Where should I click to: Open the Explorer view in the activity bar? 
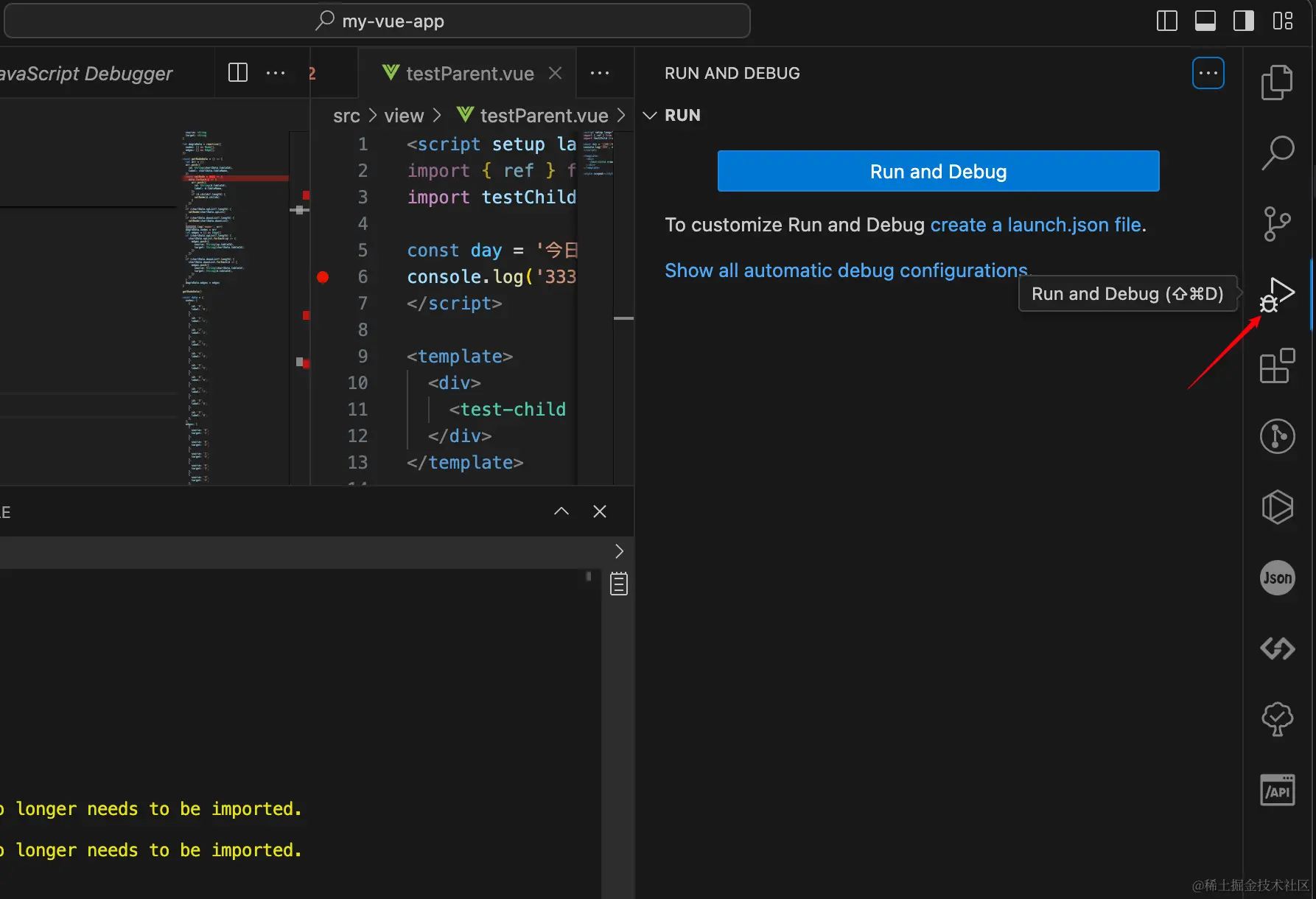1278,82
